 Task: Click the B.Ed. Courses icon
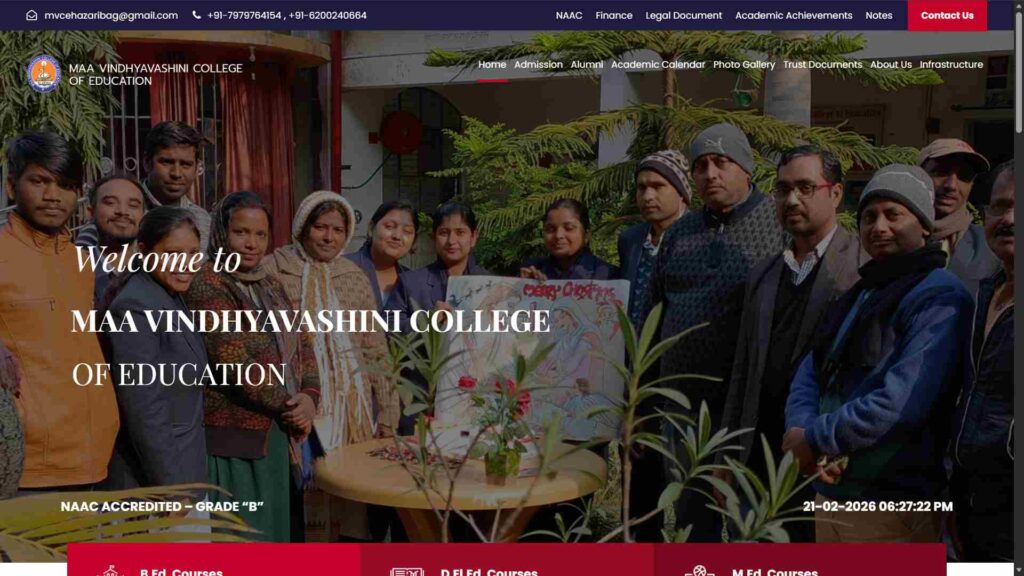click(x=110, y=571)
